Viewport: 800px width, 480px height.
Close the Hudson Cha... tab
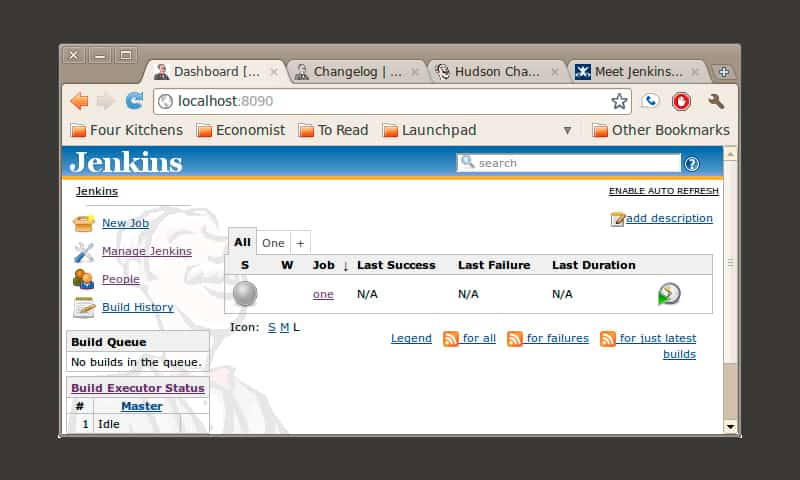pyautogui.click(x=555, y=72)
